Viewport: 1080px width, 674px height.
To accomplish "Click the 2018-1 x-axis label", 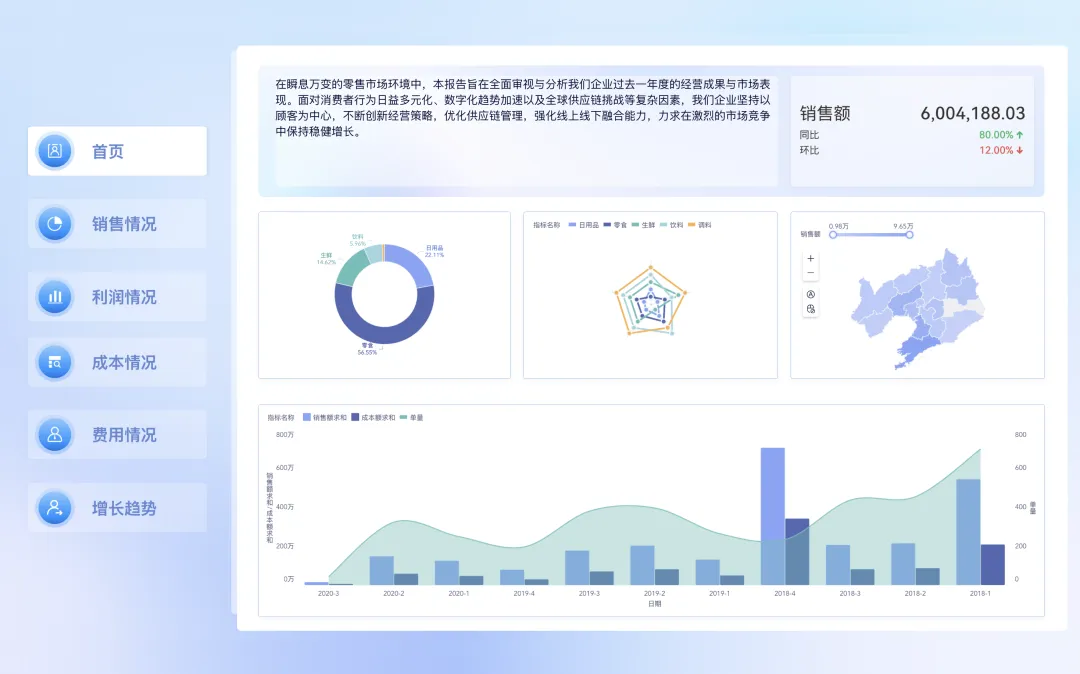I will point(980,593).
